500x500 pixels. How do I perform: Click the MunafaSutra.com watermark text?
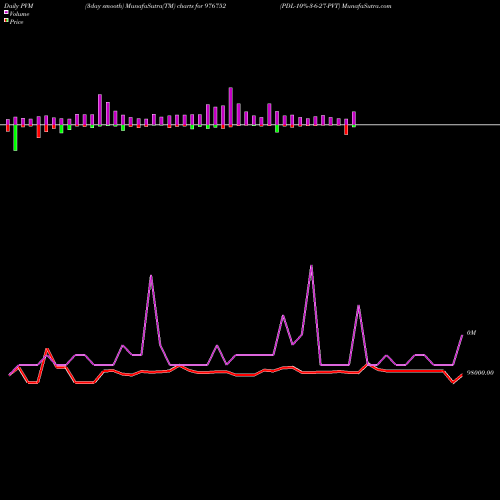[367, 6]
